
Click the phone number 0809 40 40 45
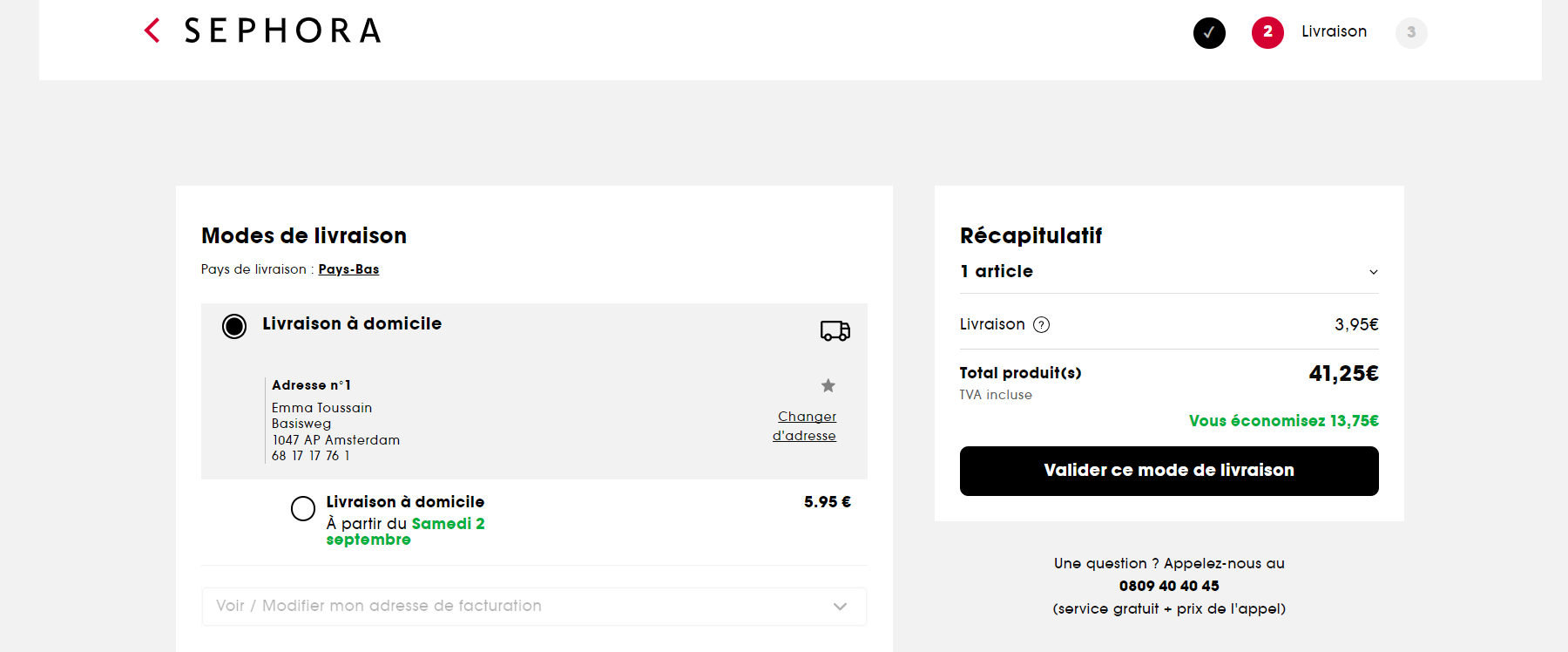[1169, 586]
